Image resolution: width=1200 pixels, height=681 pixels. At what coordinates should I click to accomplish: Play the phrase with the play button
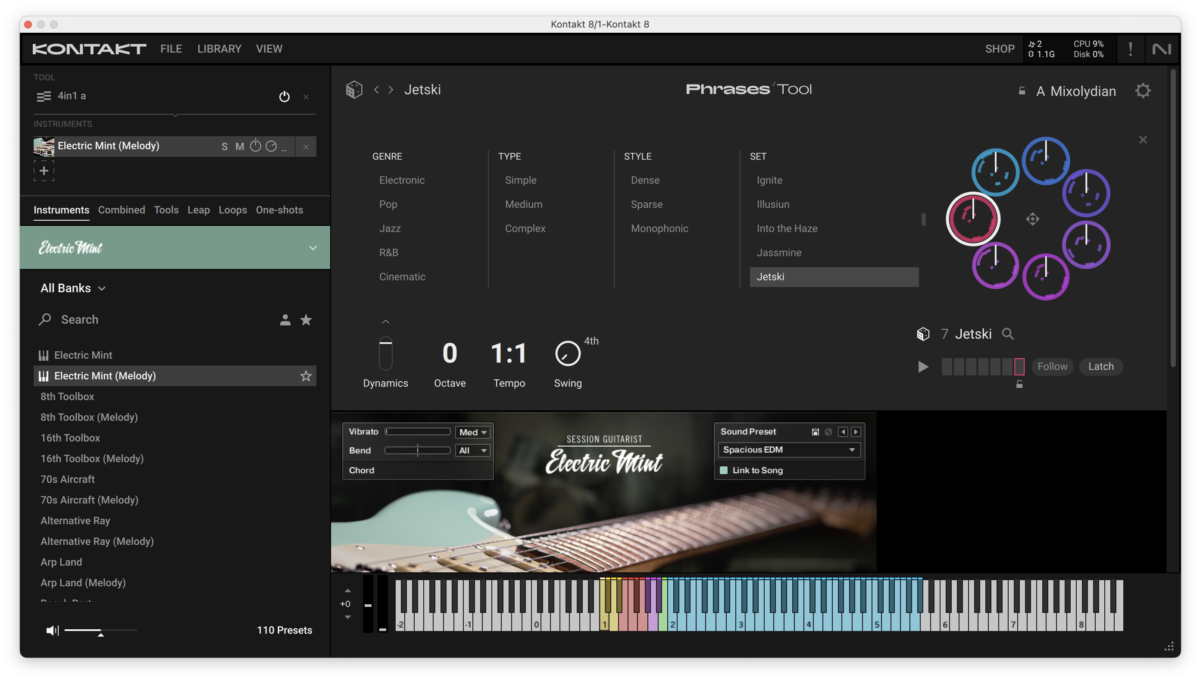pyautogui.click(x=923, y=367)
